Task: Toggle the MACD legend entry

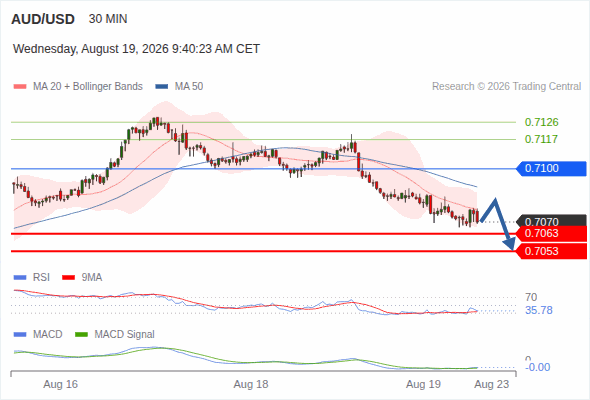Action: tap(38, 335)
